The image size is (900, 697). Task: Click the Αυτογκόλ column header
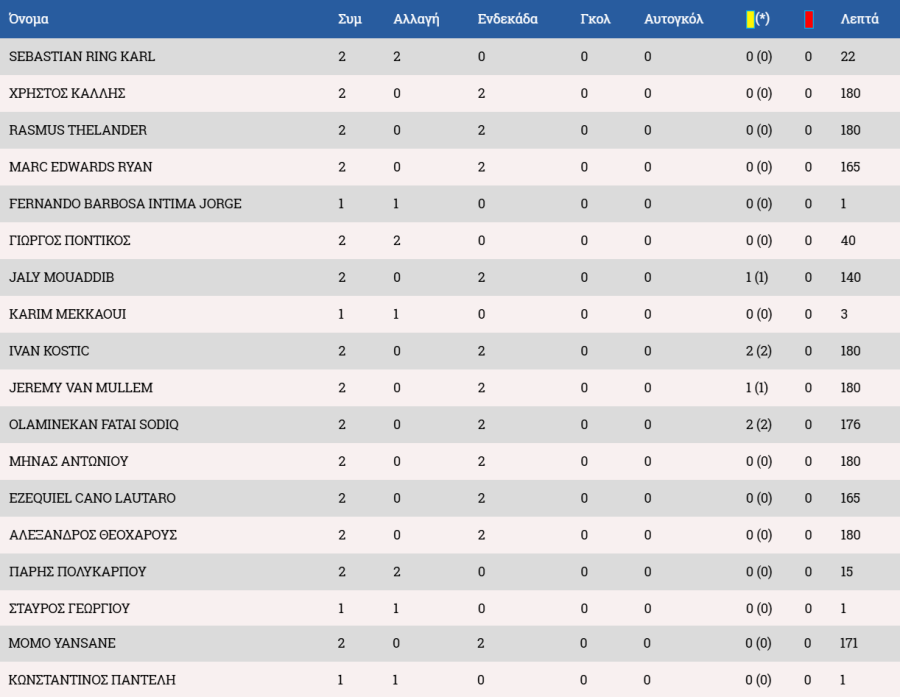click(673, 19)
